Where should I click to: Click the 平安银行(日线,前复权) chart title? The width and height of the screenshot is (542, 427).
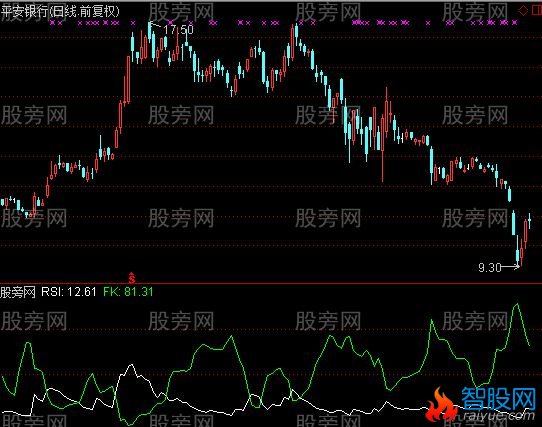pyautogui.click(x=60, y=11)
